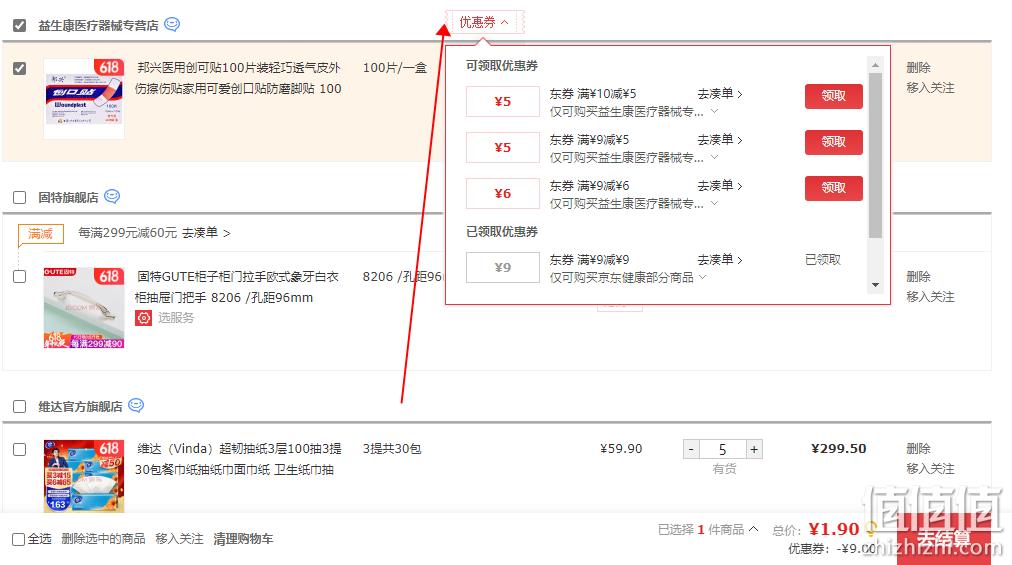Screen dimensions: 1012x565
Task: Uncheck the 益生康医疗器械专营店 store checkbox
Action: click(x=19, y=25)
